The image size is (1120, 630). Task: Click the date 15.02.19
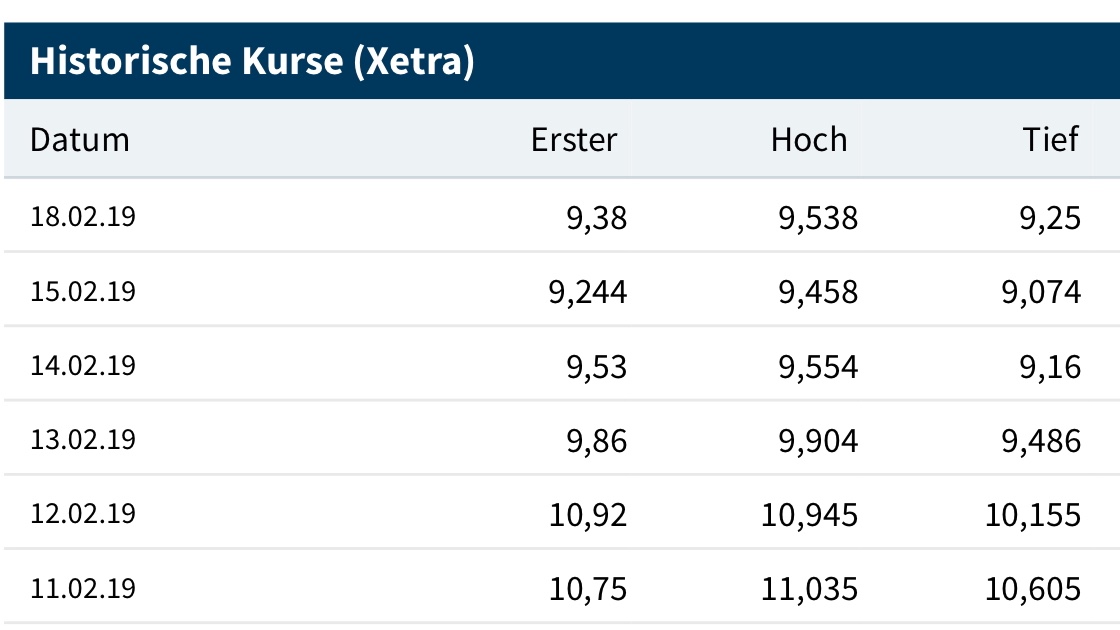83,291
